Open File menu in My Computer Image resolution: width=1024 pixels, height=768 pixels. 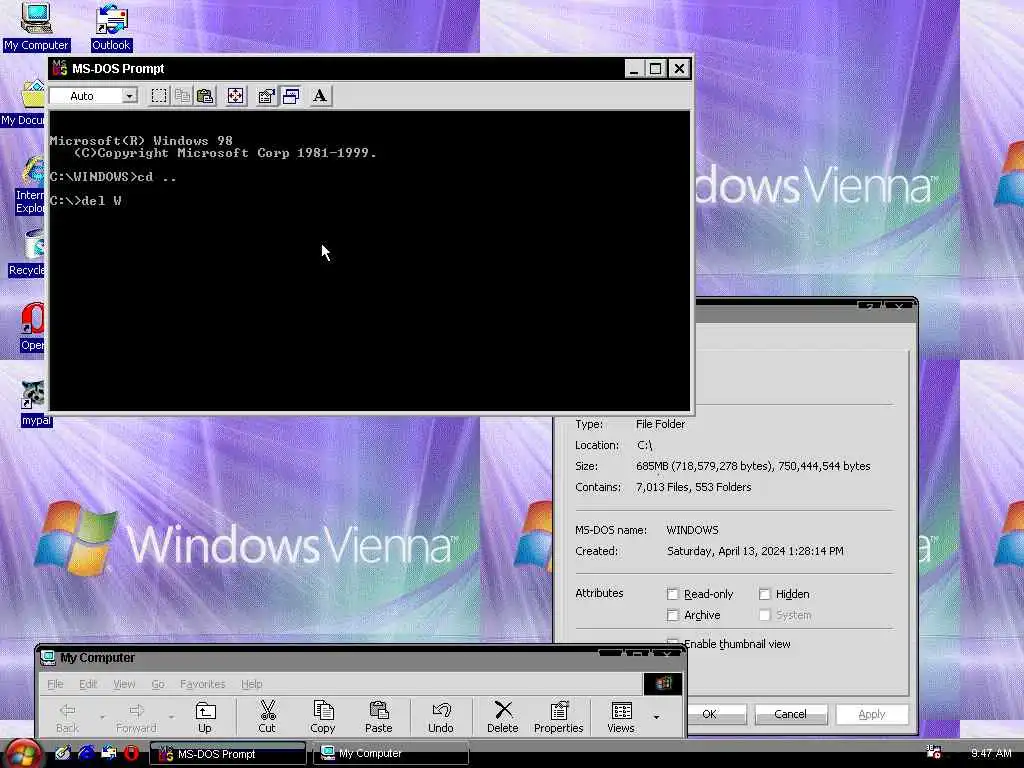coord(56,684)
